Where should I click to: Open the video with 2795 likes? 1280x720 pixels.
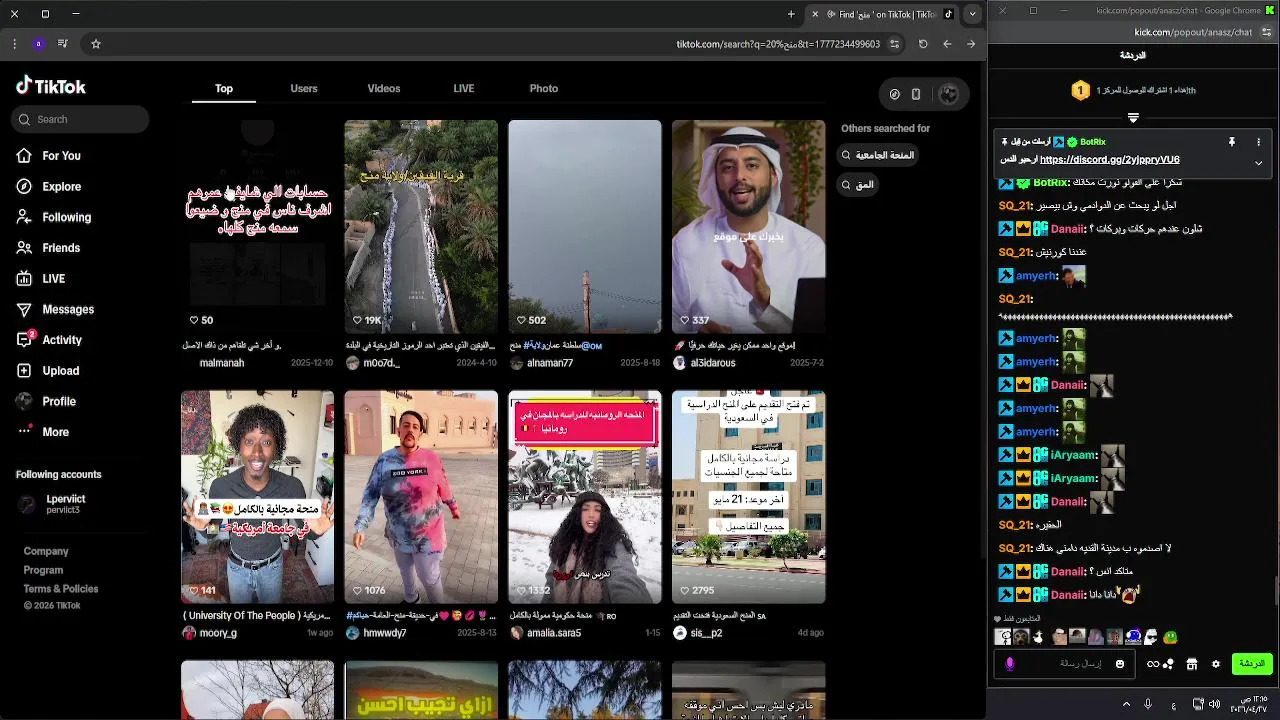(749, 497)
